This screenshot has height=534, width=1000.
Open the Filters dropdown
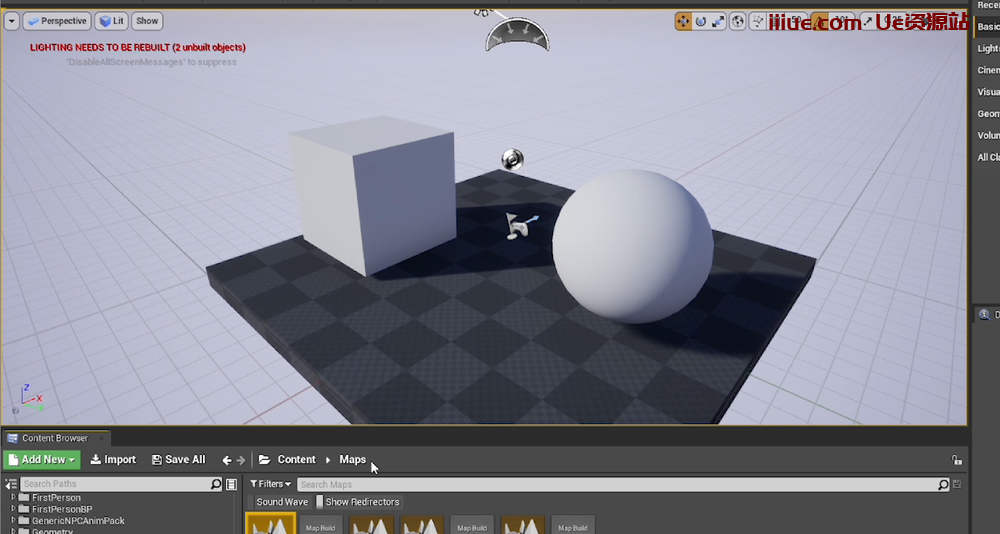point(270,484)
